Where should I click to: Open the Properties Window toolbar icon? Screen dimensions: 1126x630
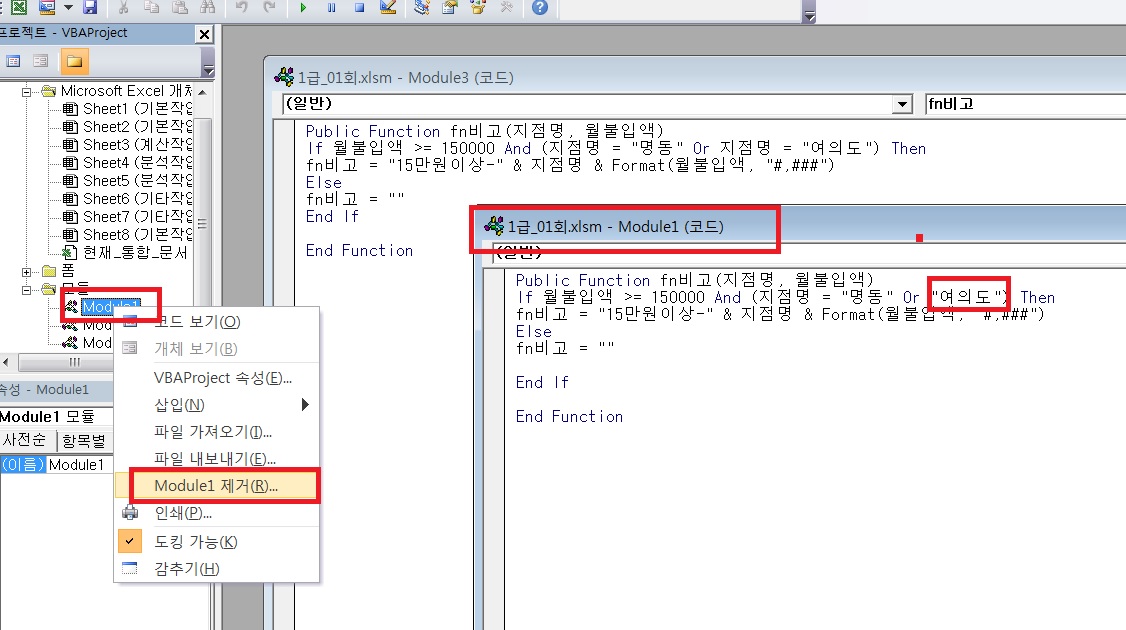[450, 8]
